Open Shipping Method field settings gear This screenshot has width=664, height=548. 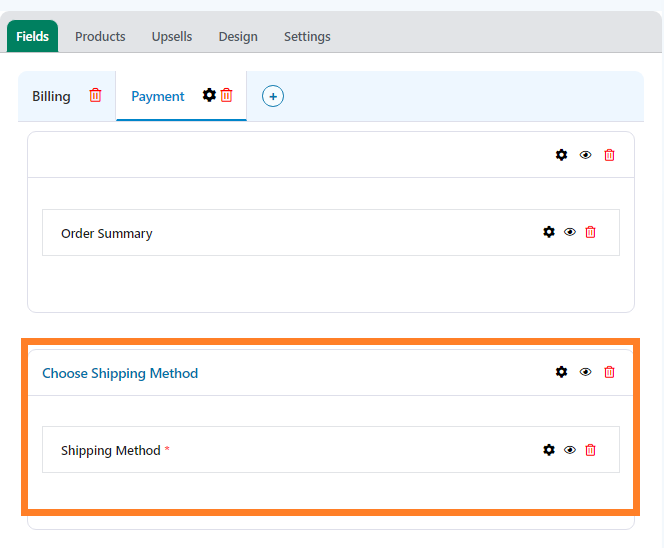[x=549, y=450]
